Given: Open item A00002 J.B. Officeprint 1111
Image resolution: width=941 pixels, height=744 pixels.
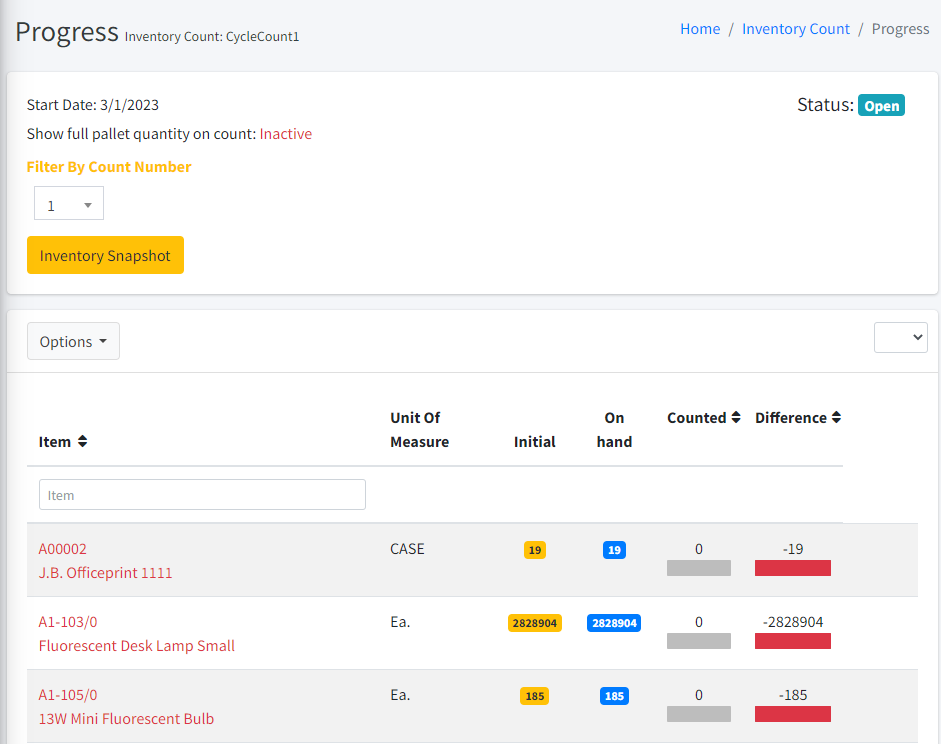Looking at the screenshot, I should [x=63, y=549].
